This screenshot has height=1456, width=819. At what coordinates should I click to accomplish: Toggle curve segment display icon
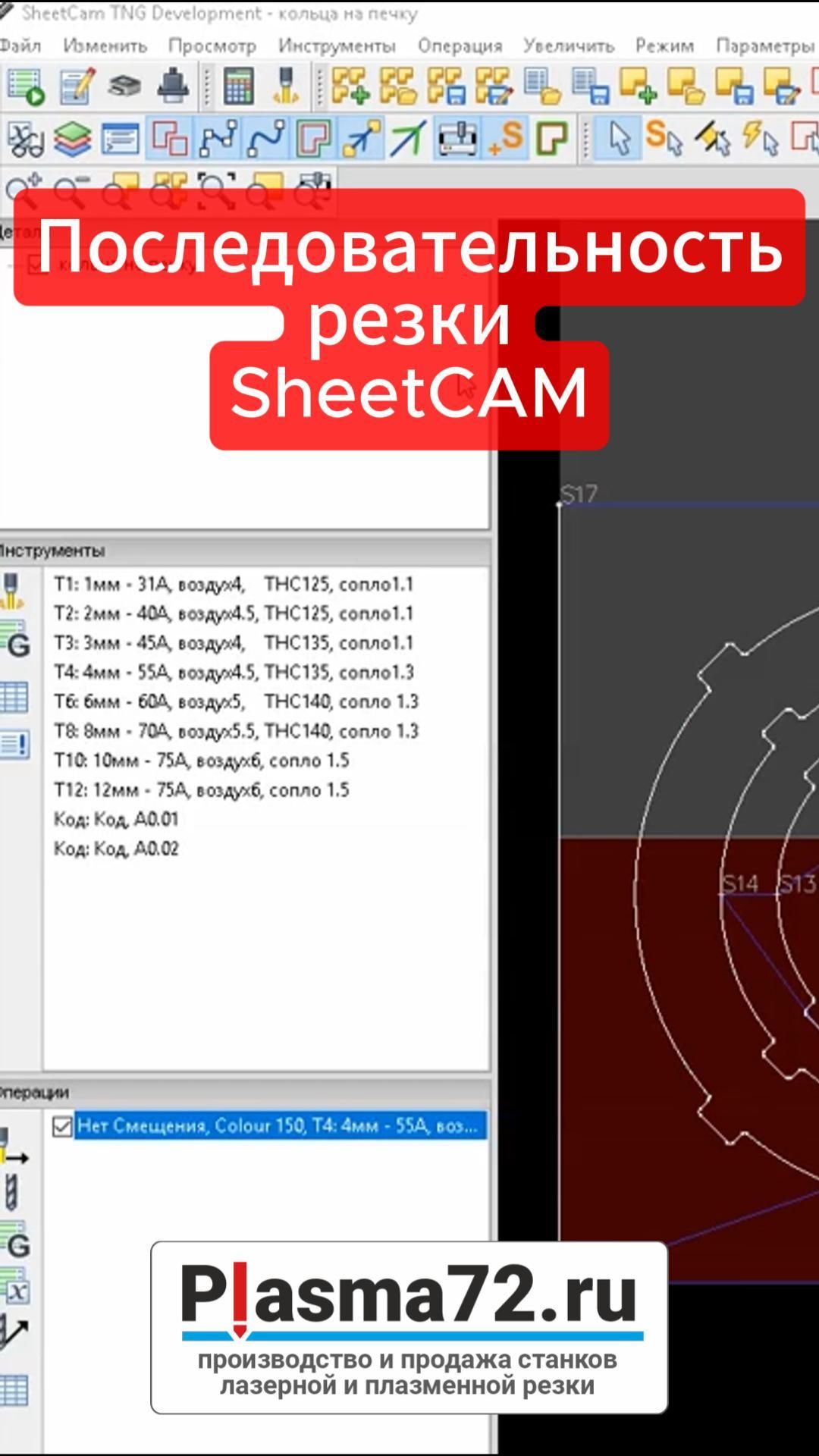266,139
